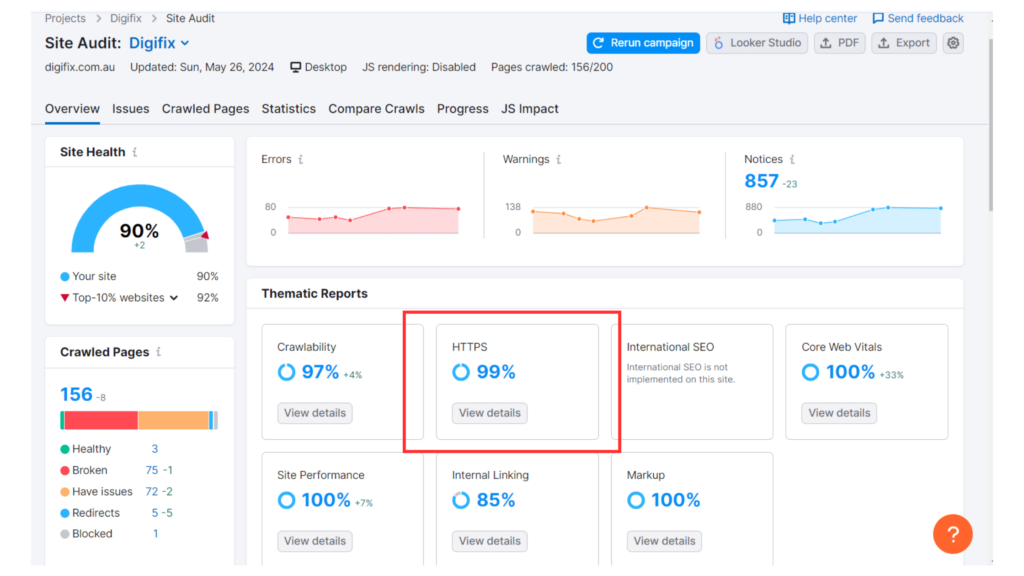The width and height of the screenshot is (1024, 576).
Task: Click the Markup progress ring icon
Action: (x=635, y=500)
